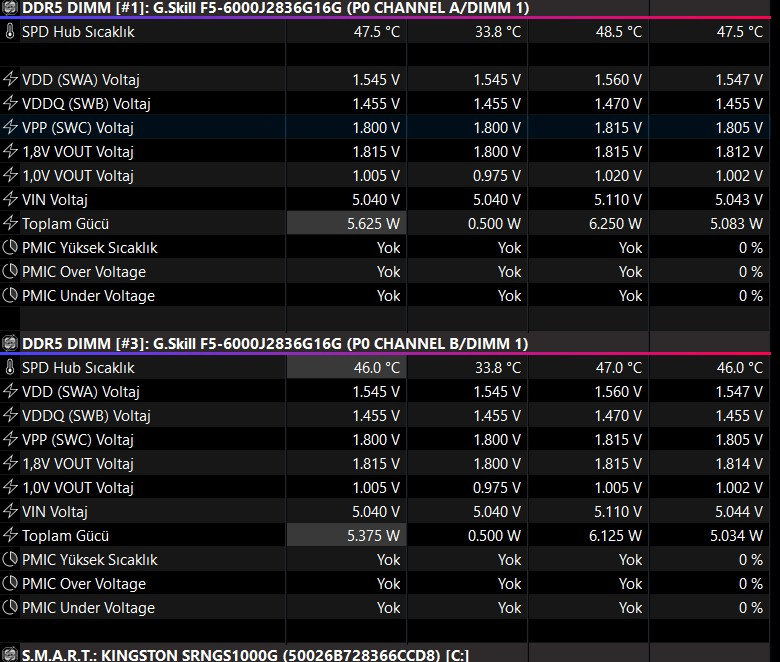The width and height of the screenshot is (780, 662).
Task: Select DIMM #1 PMIC Under Voltage label
Action: 88,296
